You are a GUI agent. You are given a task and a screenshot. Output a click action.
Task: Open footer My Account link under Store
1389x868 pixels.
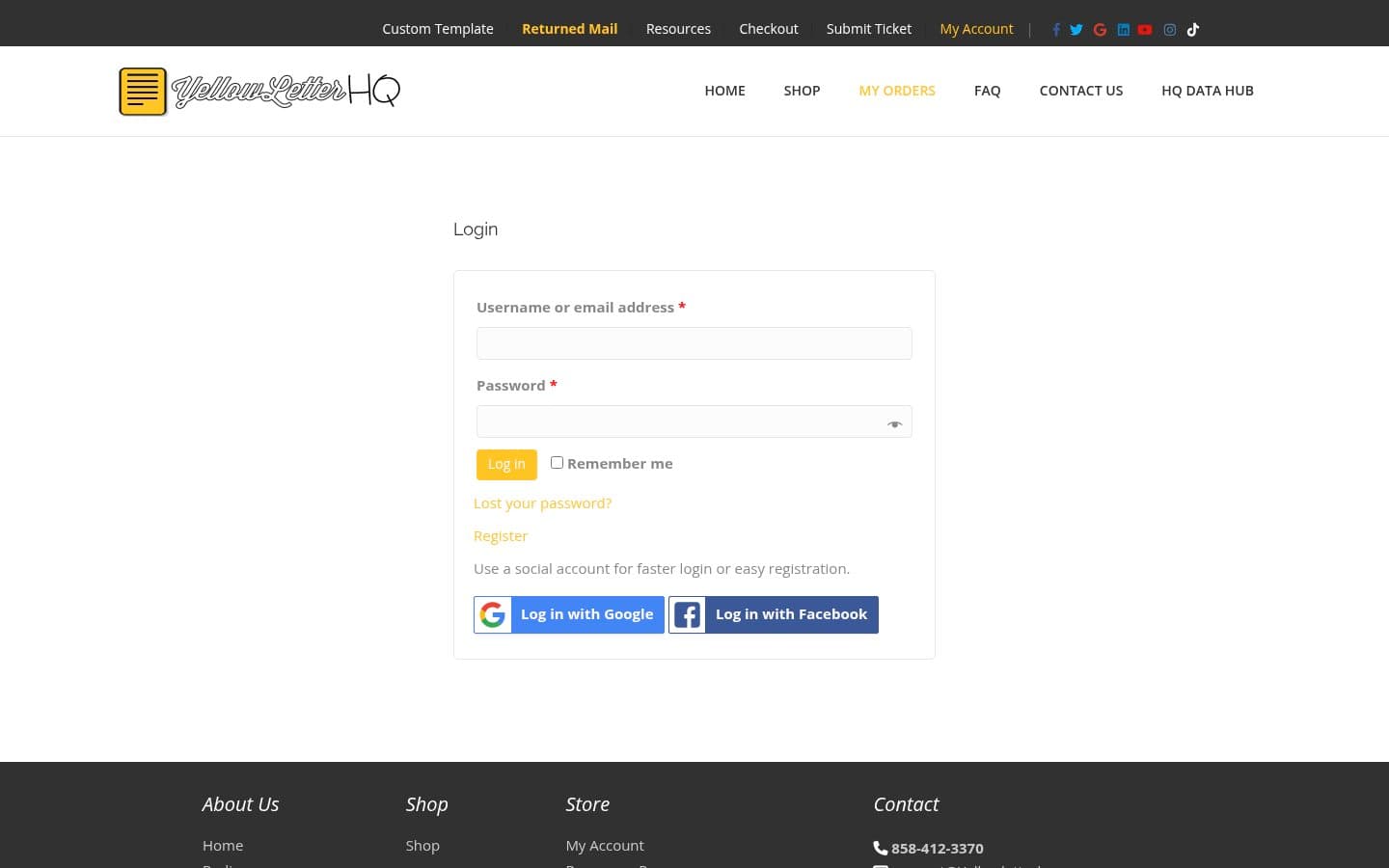tap(605, 846)
